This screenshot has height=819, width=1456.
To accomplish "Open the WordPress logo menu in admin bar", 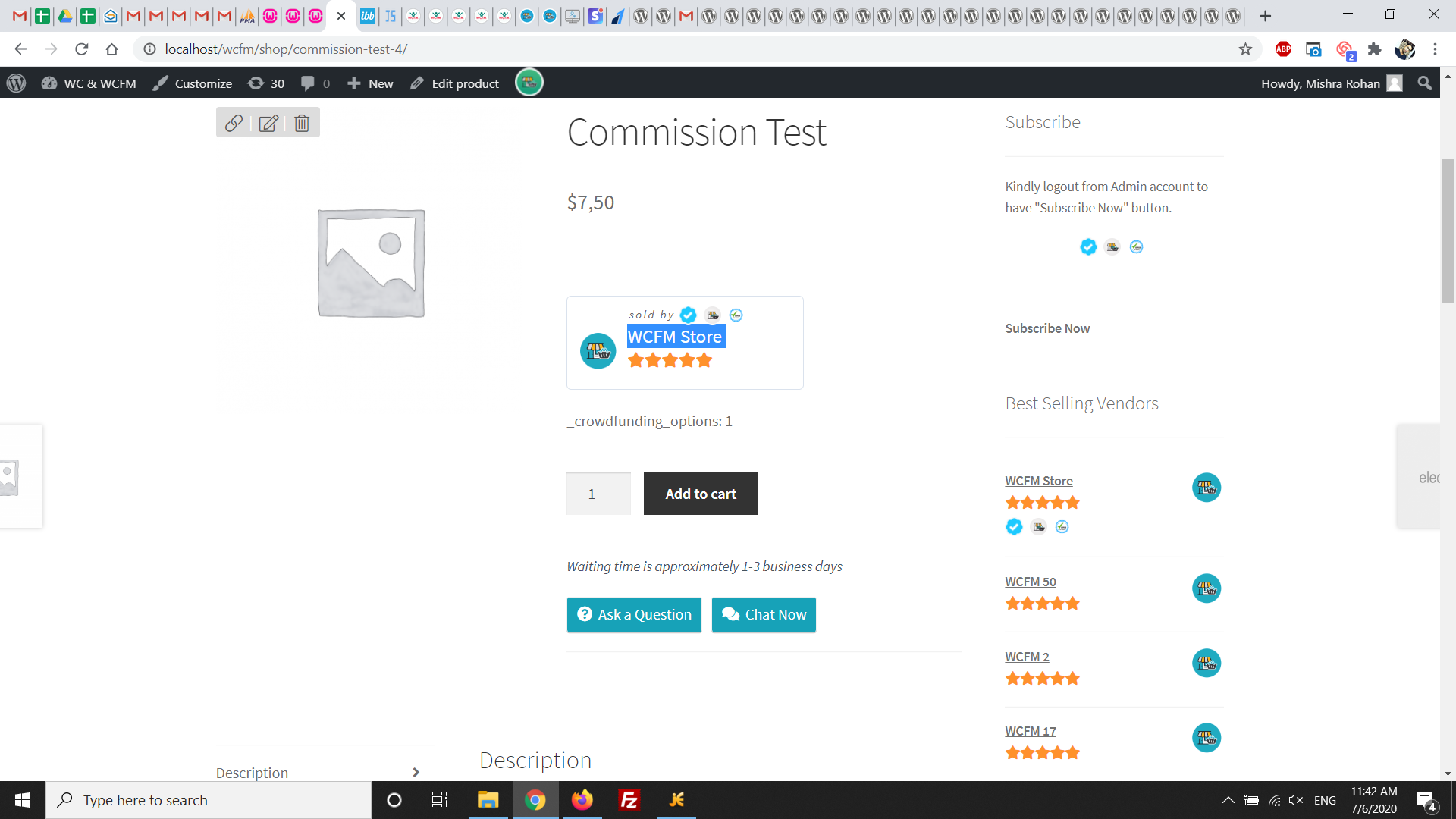I will [x=17, y=83].
